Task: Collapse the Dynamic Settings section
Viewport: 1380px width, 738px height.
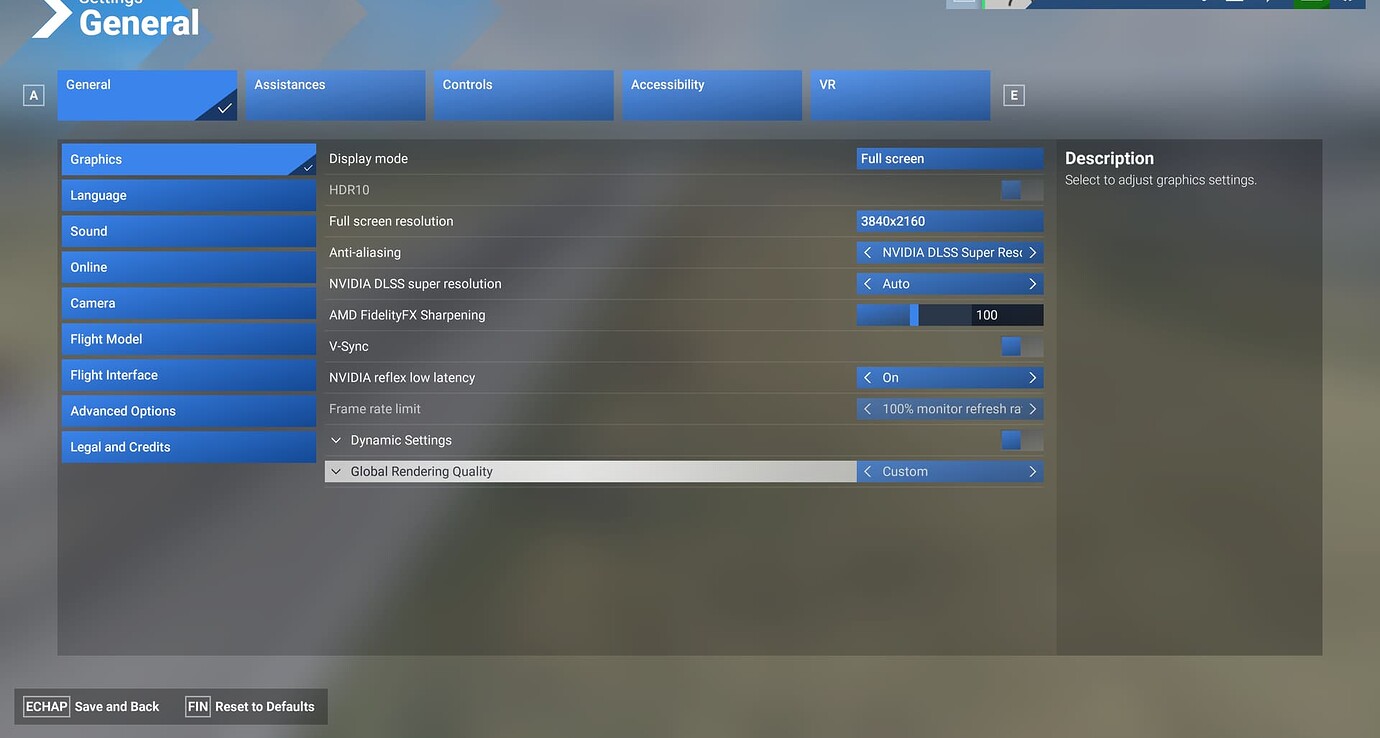Action: click(x=336, y=440)
